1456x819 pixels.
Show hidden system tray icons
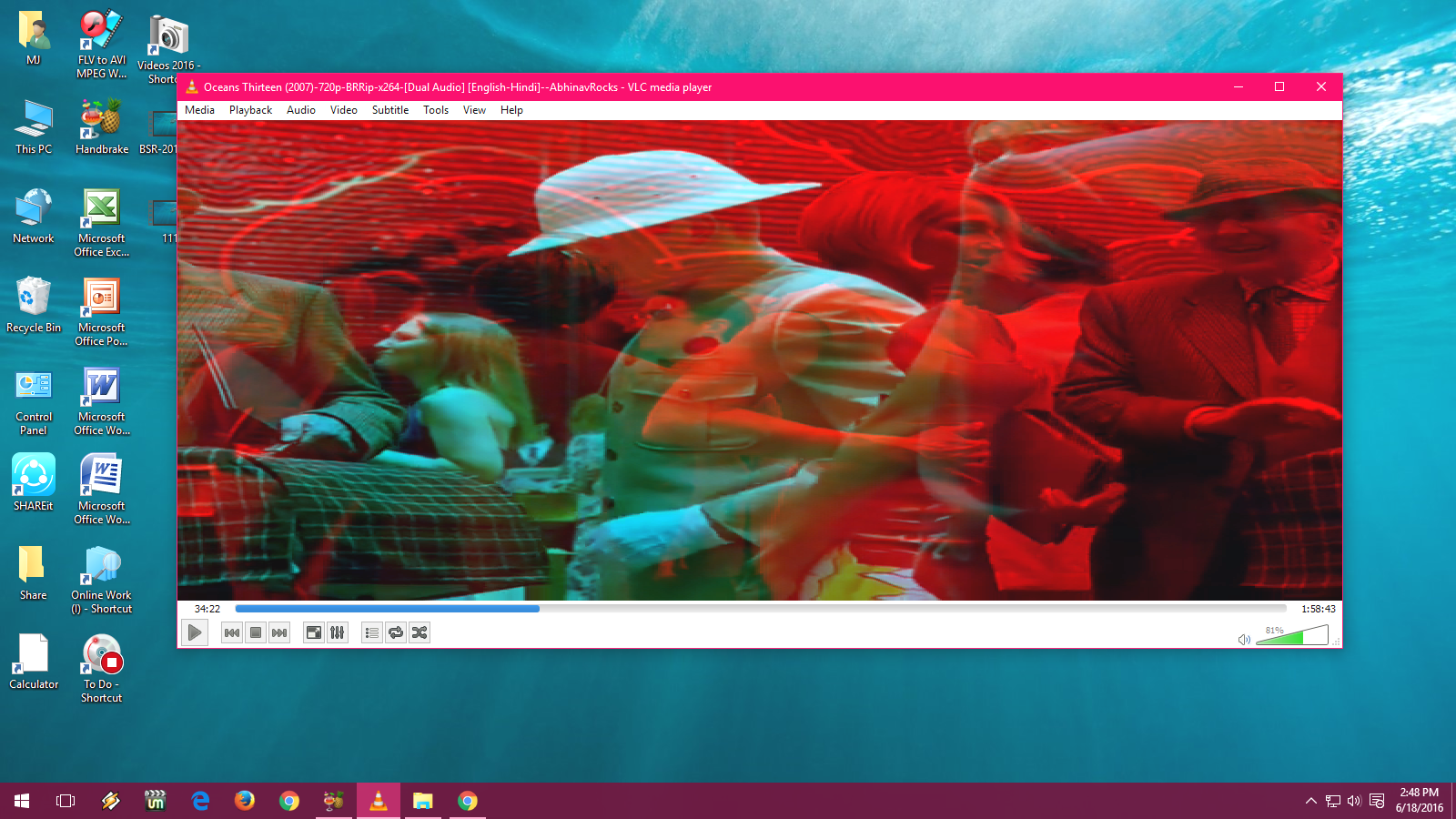[x=1311, y=801]
